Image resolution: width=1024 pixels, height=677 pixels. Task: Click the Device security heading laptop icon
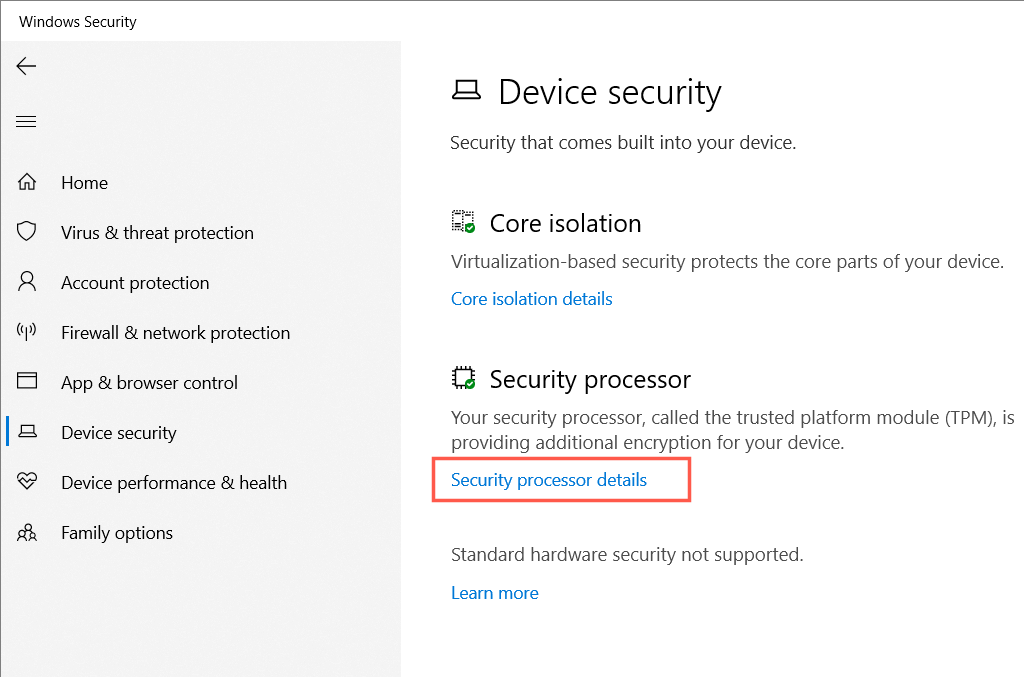pos(466,91)
